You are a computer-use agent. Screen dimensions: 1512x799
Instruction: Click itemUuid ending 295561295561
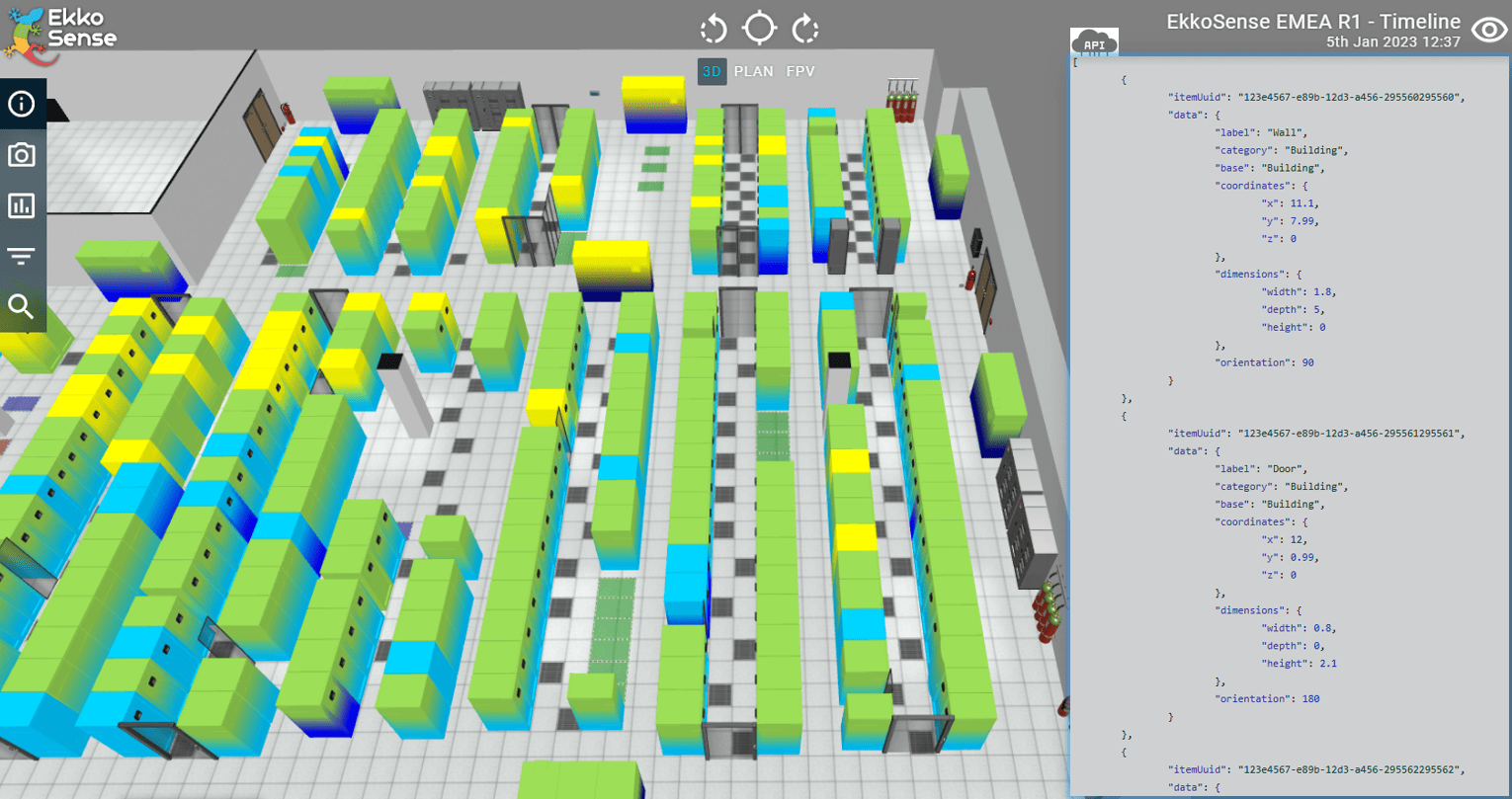pos(1316,433)
